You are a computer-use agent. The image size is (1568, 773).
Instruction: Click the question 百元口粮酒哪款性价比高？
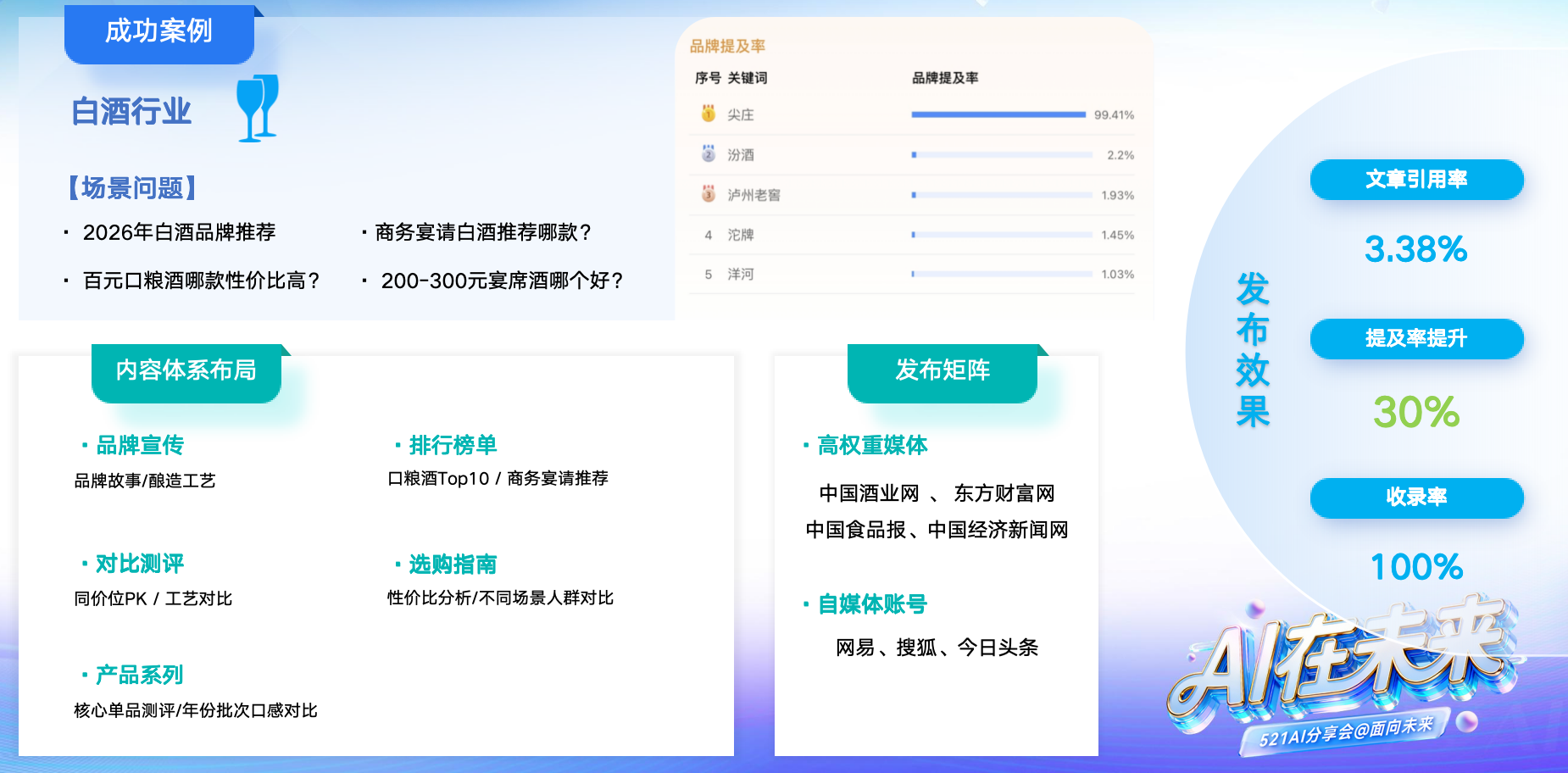point(202,281)
